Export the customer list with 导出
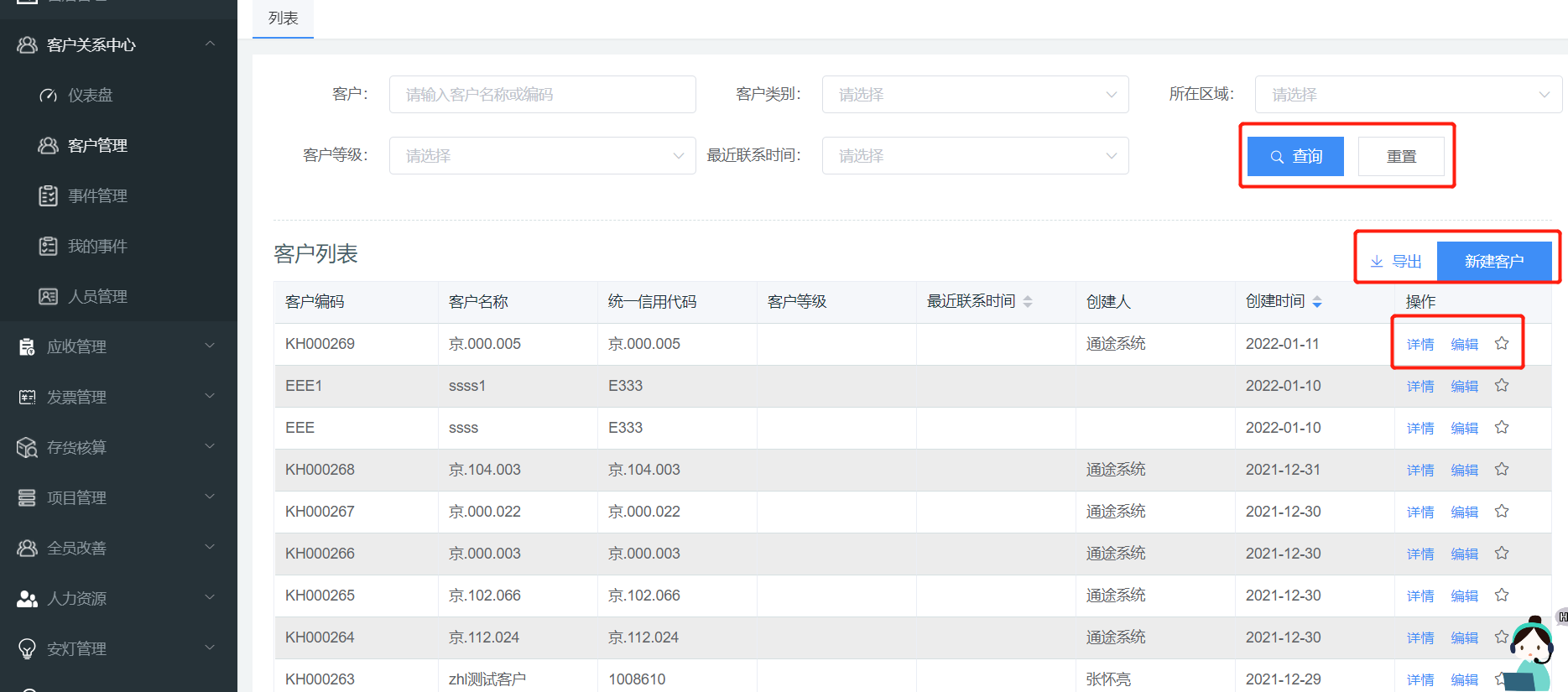 (x=1397, y=262)
